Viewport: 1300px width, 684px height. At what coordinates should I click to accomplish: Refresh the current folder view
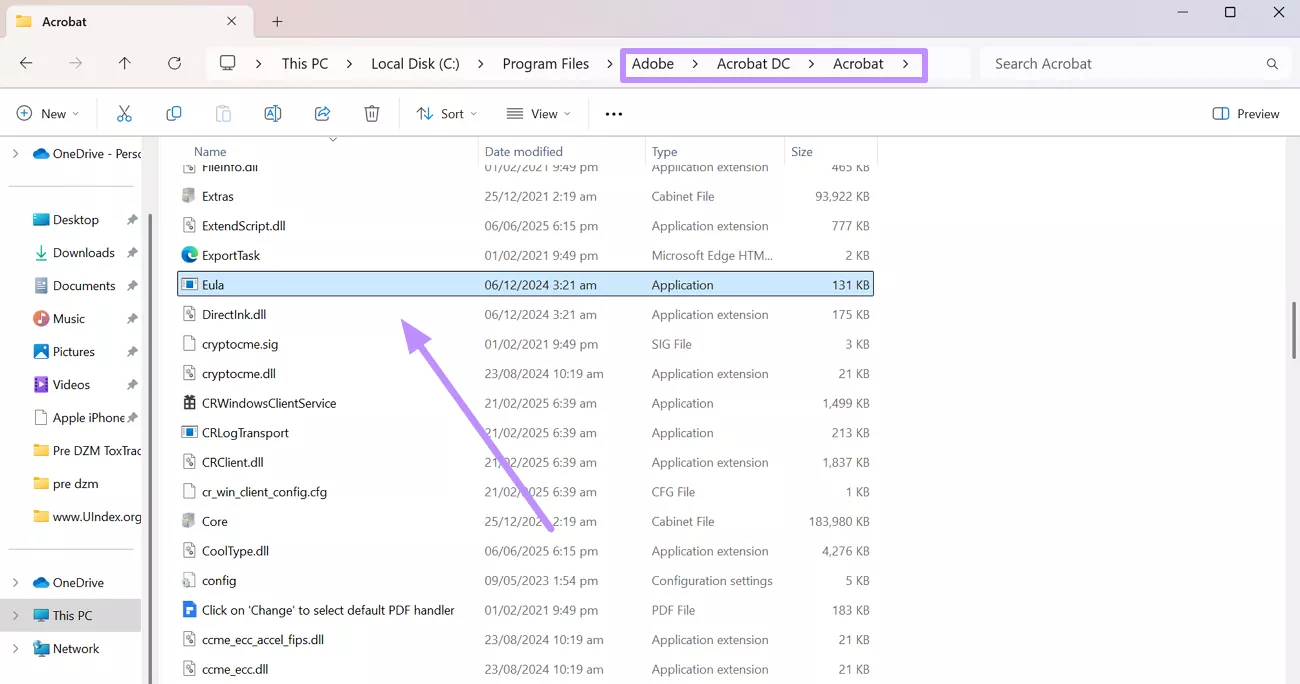pyautogui.click(x=174, y=63)
